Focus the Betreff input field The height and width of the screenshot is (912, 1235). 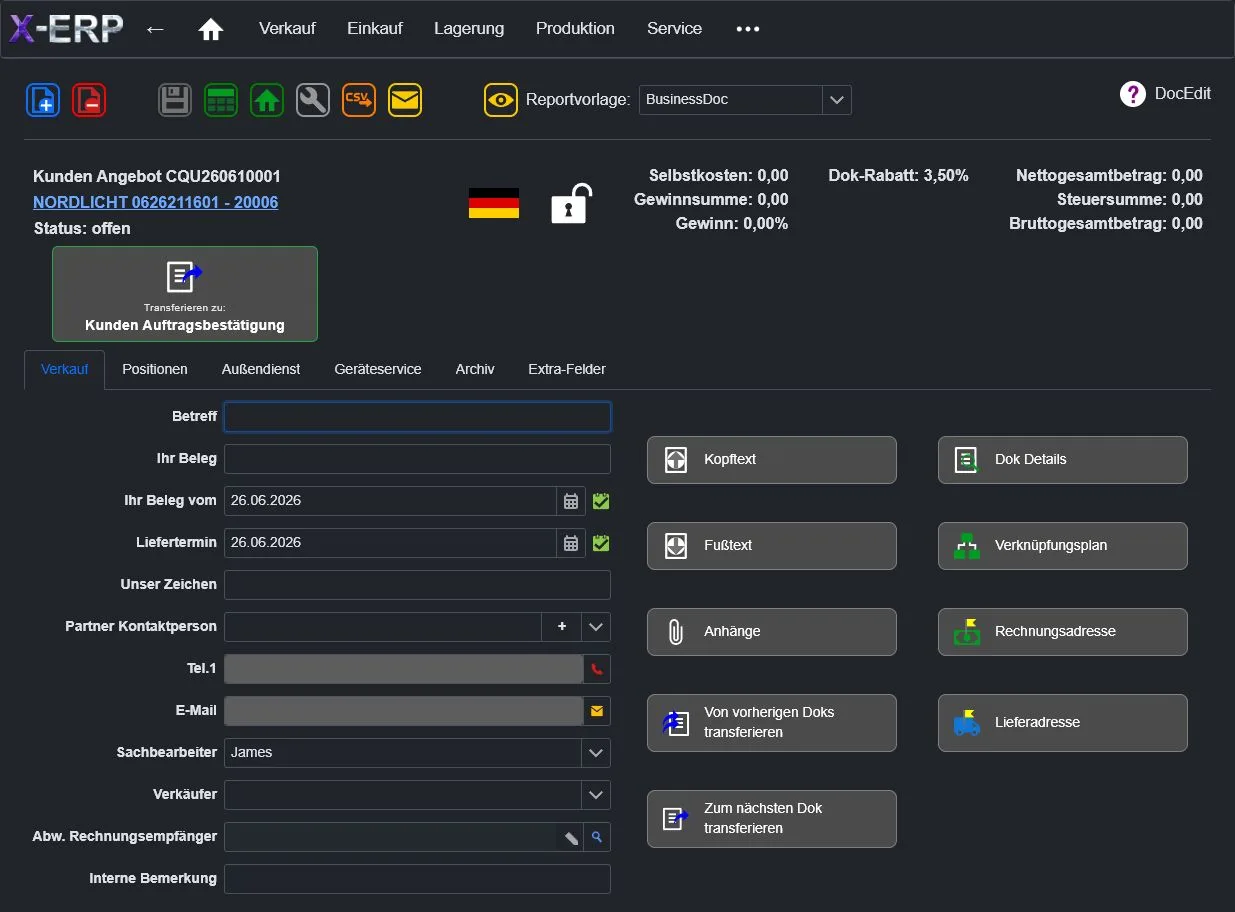(417, 417)
